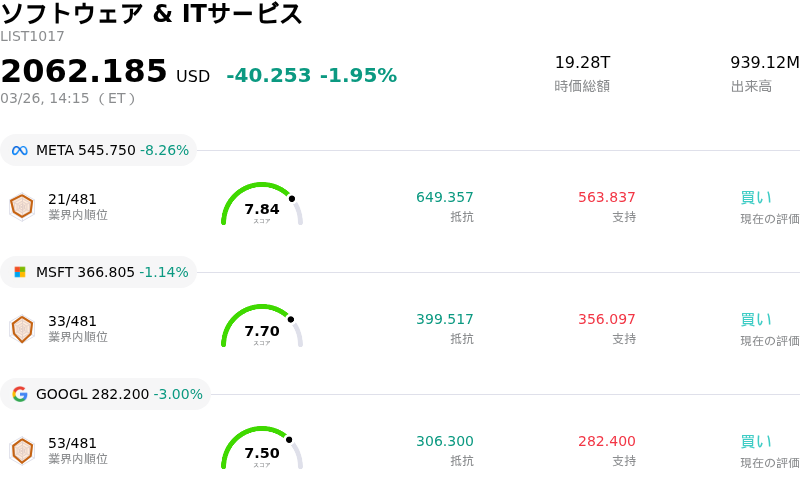Open the GOOGL 282.200 stock chip
800x488 pixels.
pyautogui.click(x=106, y=394)
